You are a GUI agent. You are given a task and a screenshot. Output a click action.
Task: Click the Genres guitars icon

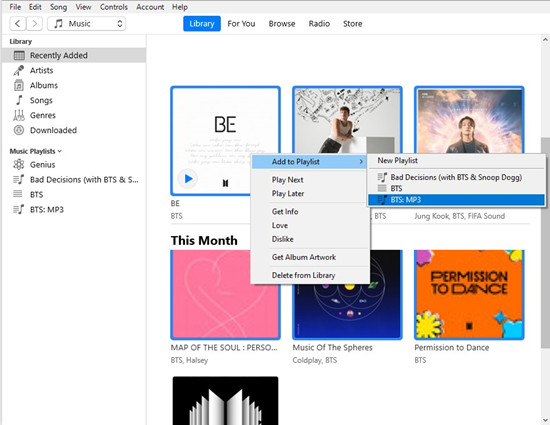19,115
